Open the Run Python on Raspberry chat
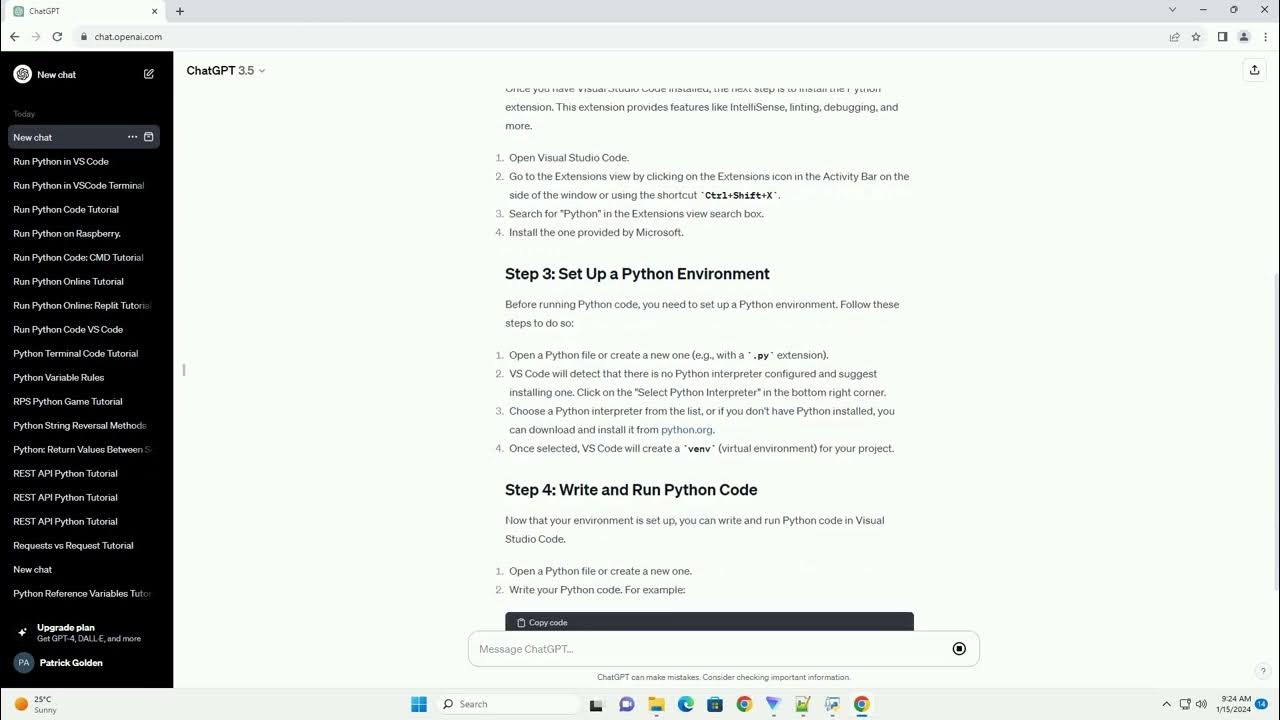The image size is (1280, 720). pos(84,233)
